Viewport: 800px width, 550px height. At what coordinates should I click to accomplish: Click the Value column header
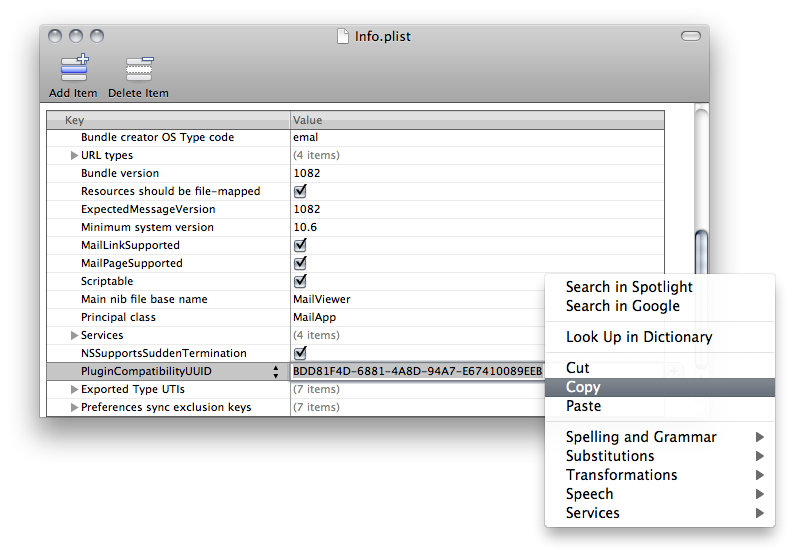(477, 120)
